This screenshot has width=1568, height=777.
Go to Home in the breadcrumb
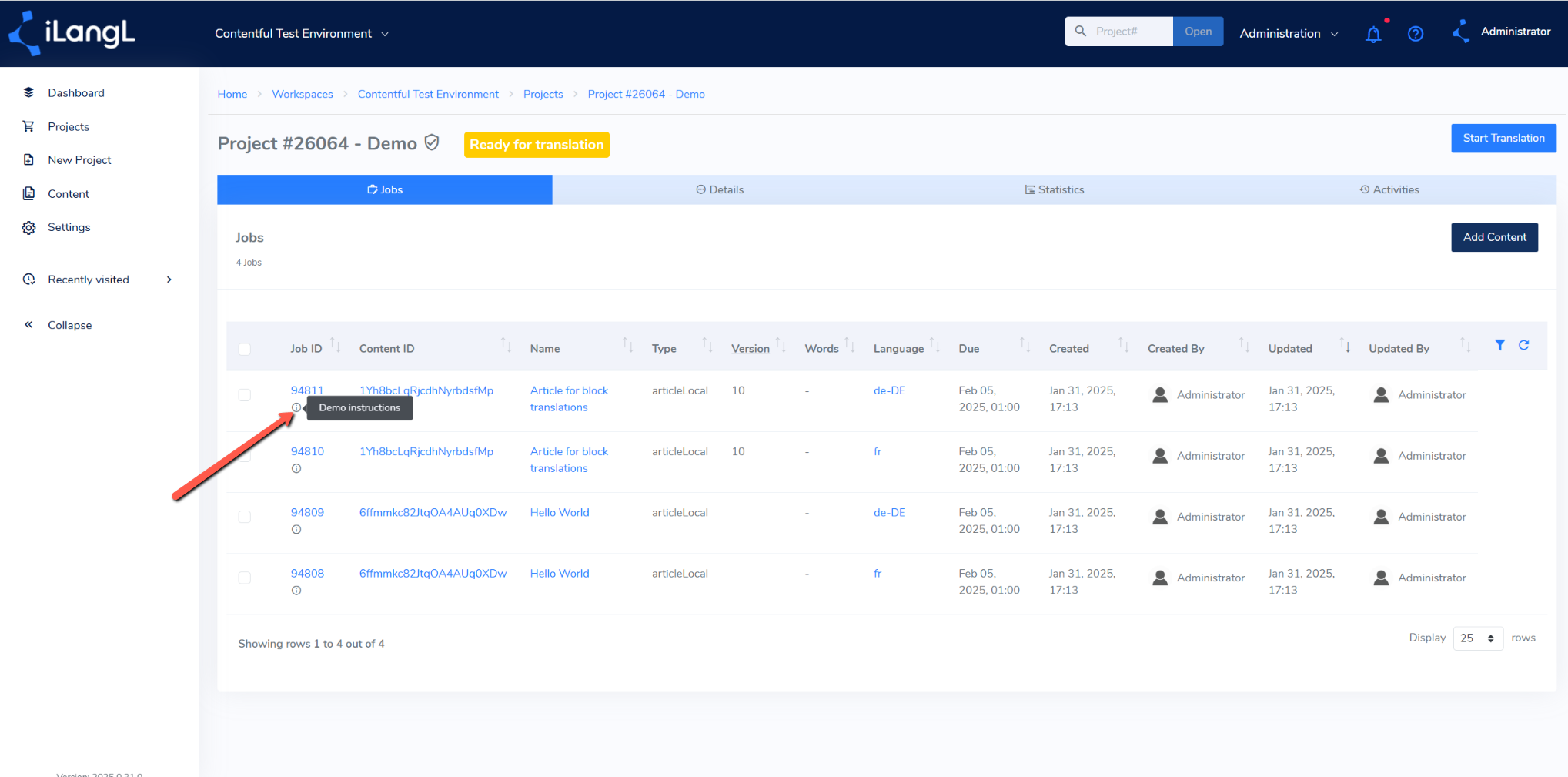click(x=232, y=94)
